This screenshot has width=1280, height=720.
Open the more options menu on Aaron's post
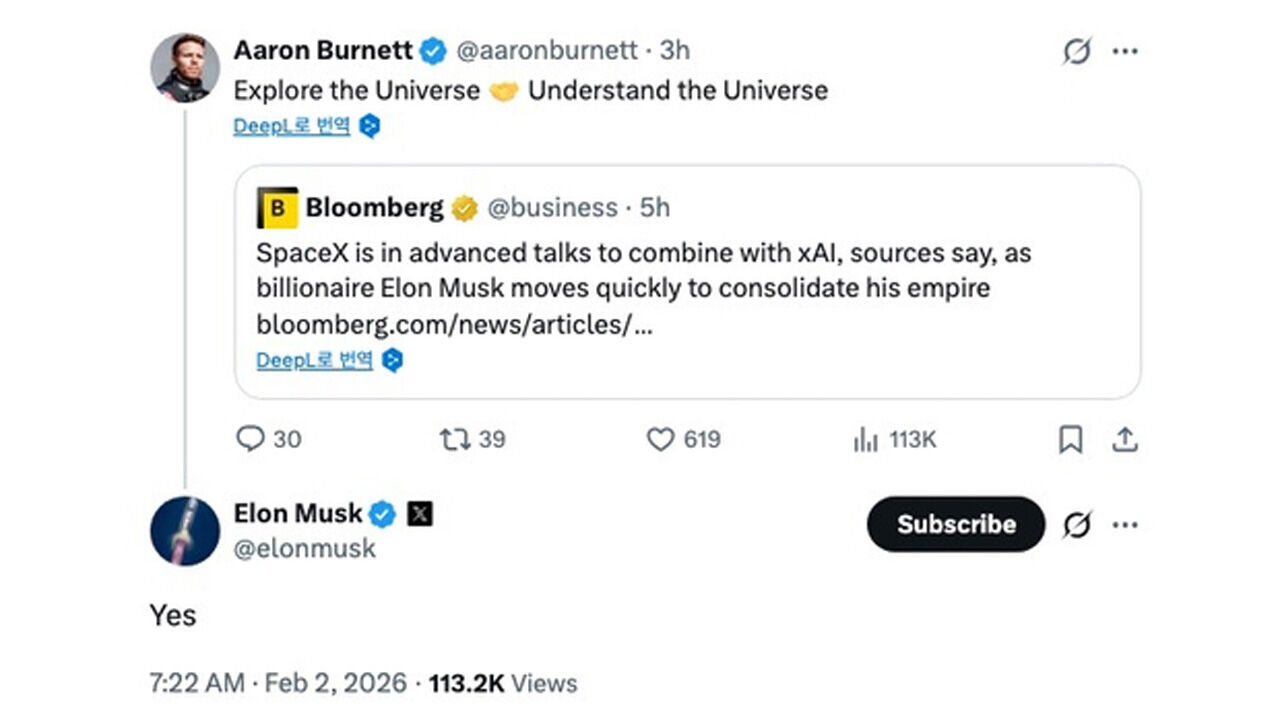coord(1125,51)
